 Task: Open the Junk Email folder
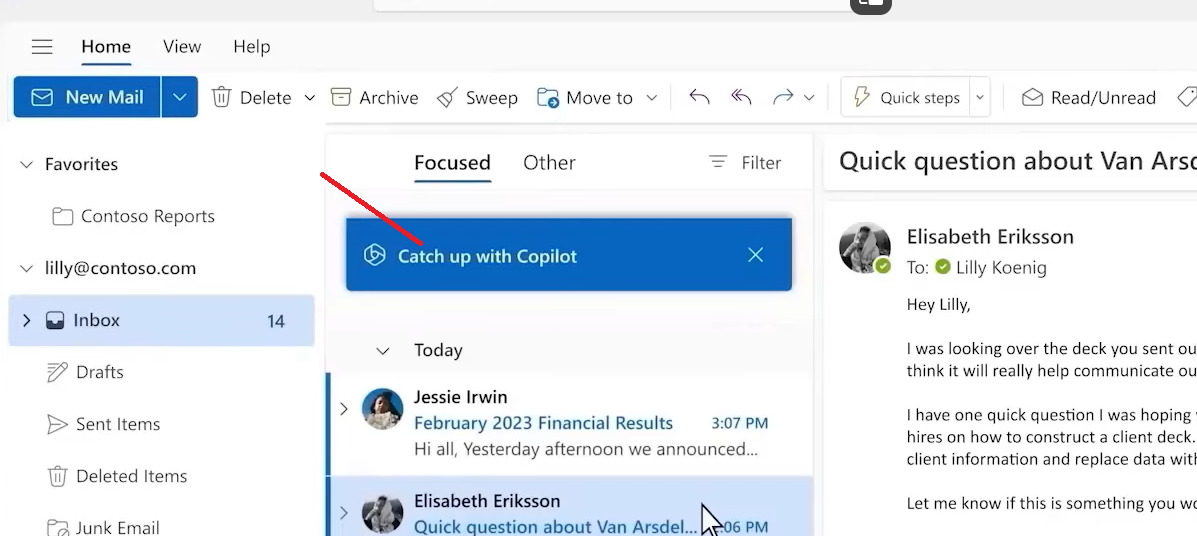[x=104, y=527]
